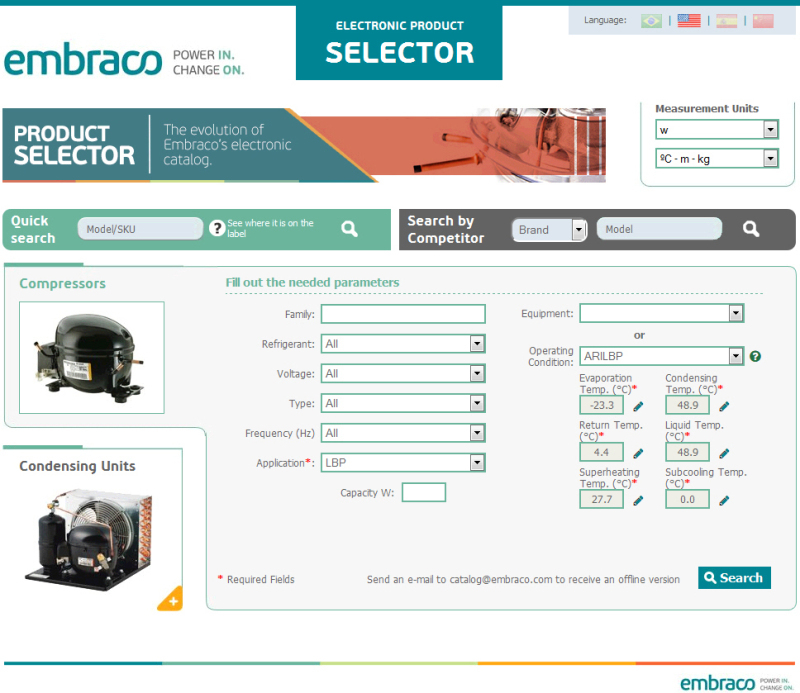Image resolution: width=800 pixels, height=693 pixels.
Task: Expand the Refrigerant dropdown
Action: point(403,344)
